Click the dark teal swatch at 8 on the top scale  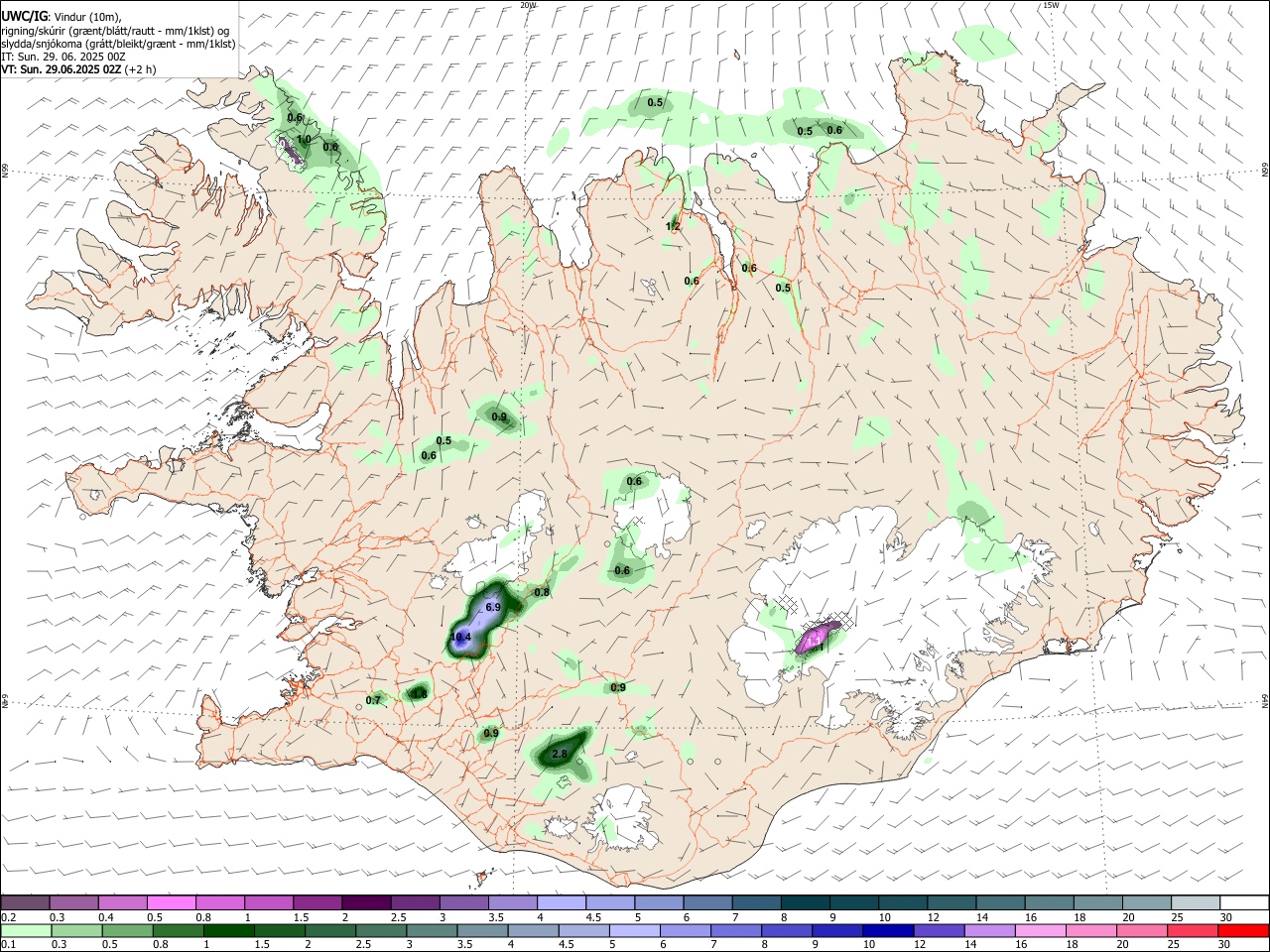click(x=806, y=903)
